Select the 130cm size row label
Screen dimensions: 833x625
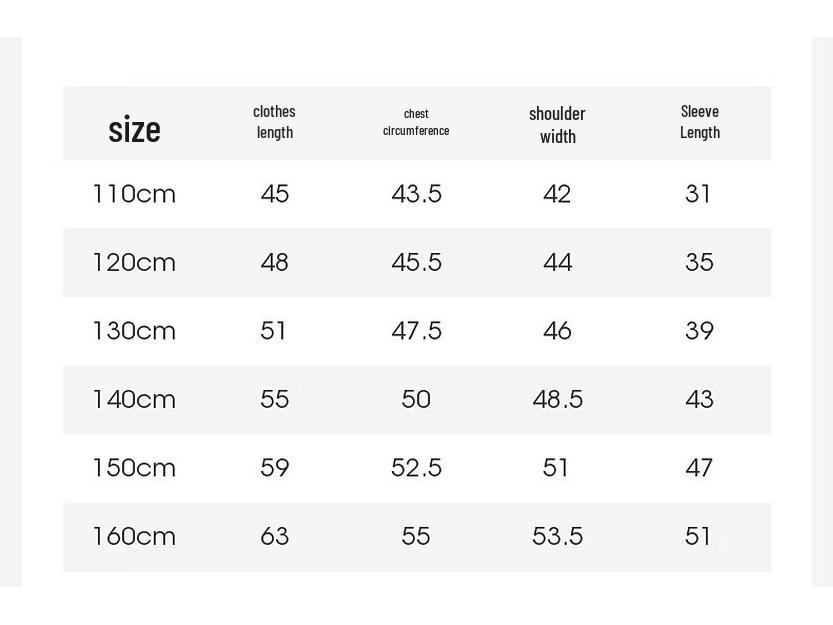pos(134,331)
